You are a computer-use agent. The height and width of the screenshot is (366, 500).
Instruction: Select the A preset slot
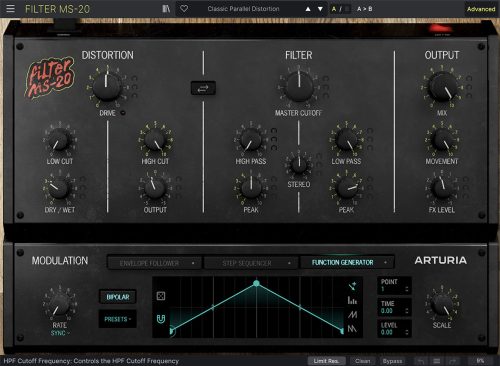coord(334,9)
